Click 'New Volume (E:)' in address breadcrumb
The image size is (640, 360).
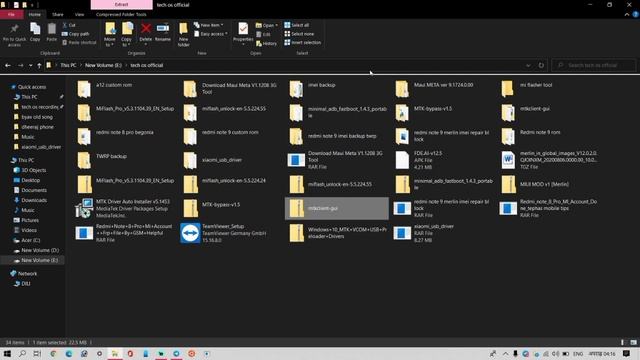(x=103, y=65)
